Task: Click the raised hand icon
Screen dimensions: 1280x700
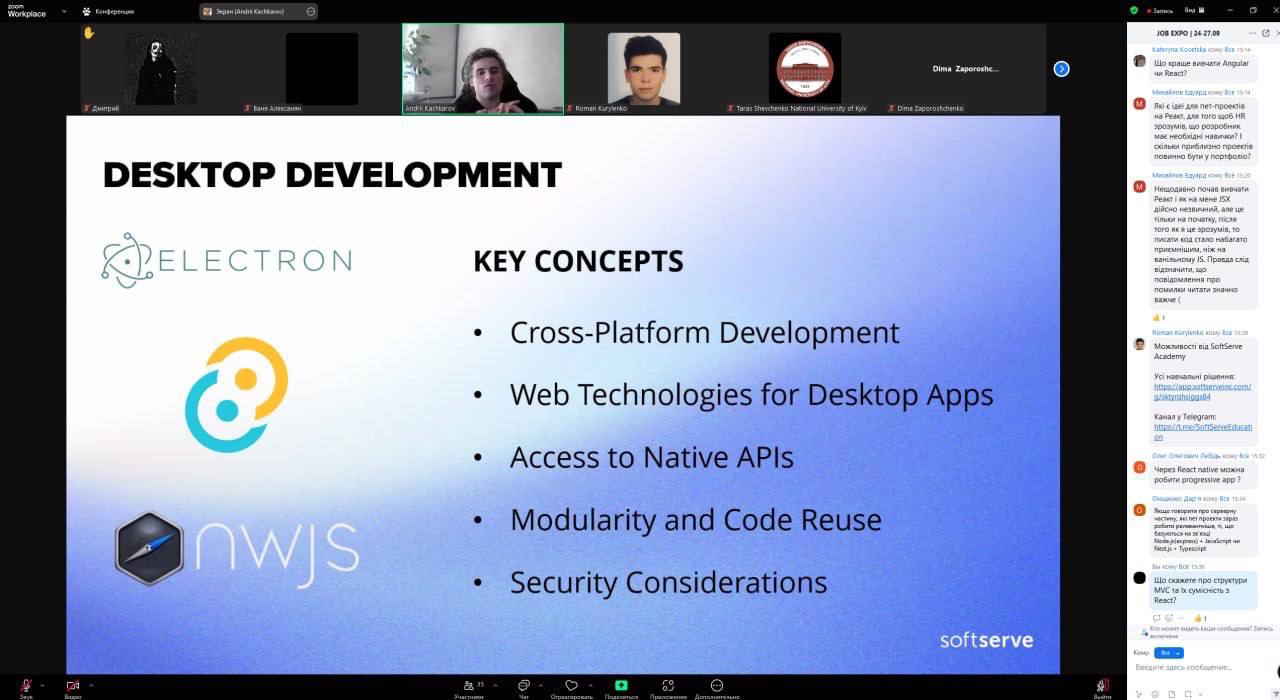Action: coord(89,33)
